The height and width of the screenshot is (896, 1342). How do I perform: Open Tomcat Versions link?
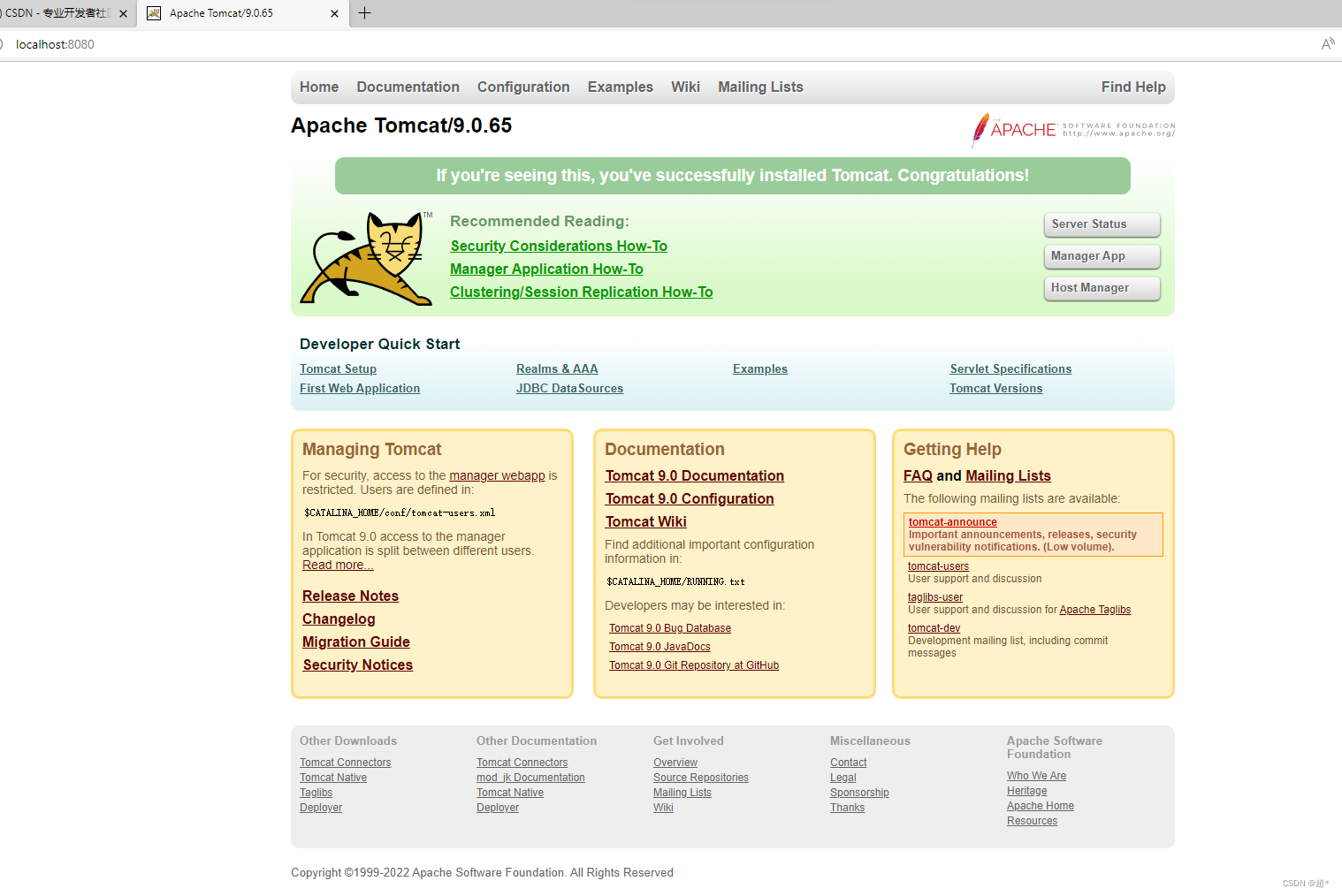[995, 388]
